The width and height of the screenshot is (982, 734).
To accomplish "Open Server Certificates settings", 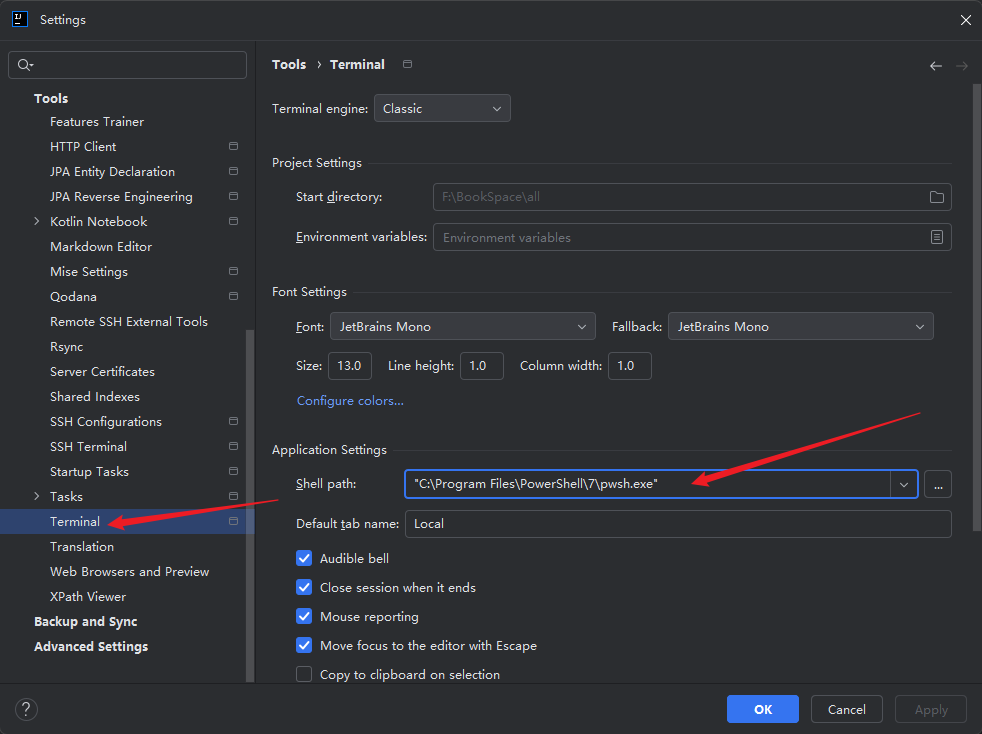I will click(102, 371).
